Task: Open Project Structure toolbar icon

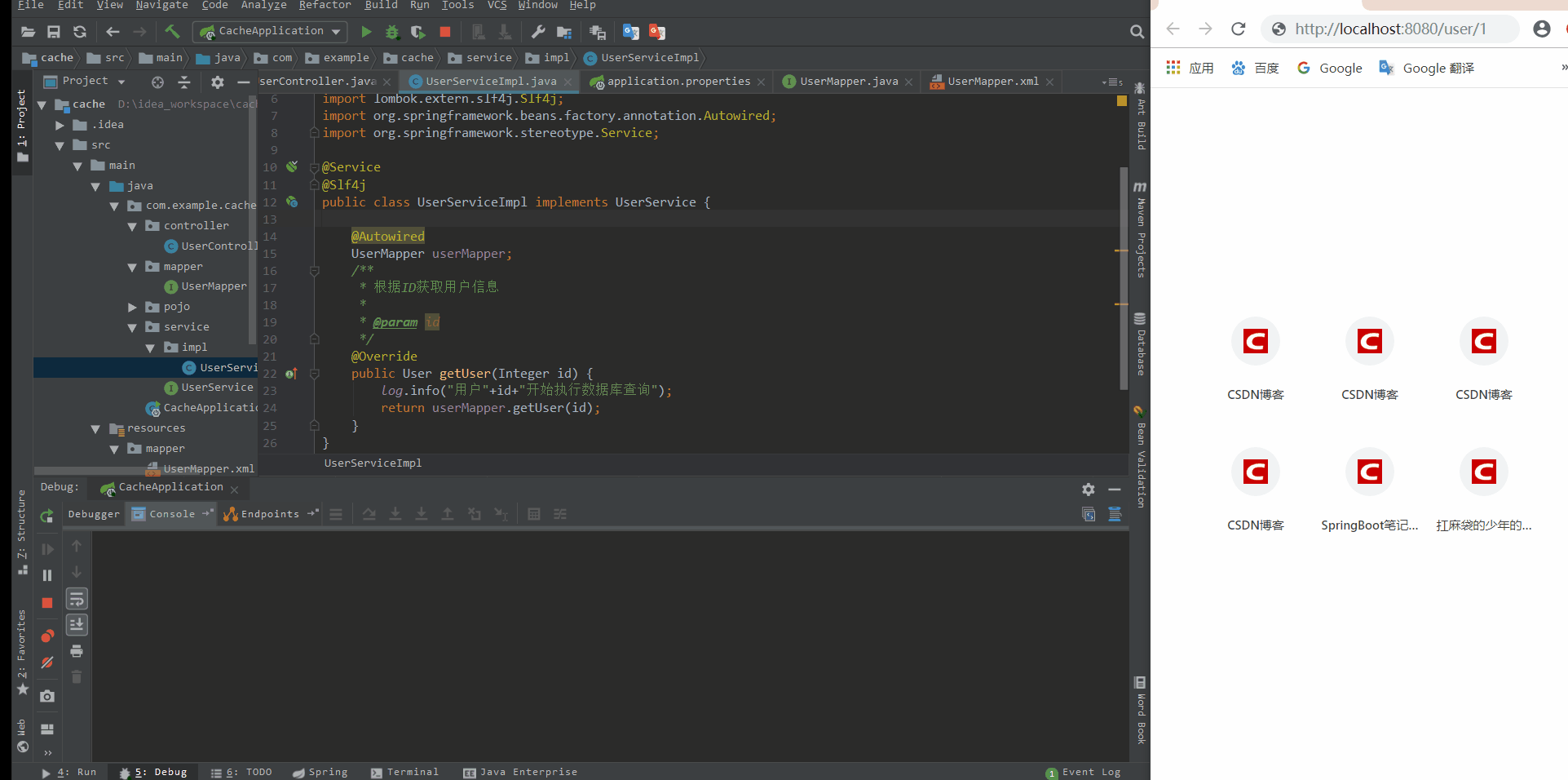Action: pyautogui.click(x=564, y=32)
